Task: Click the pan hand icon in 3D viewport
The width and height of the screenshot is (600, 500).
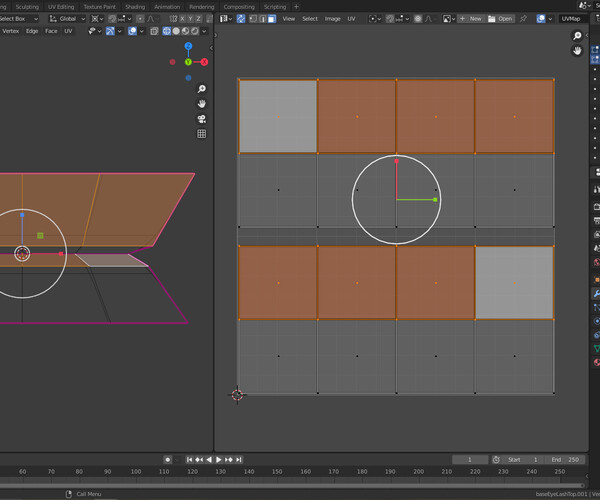Action: [202, 104]
